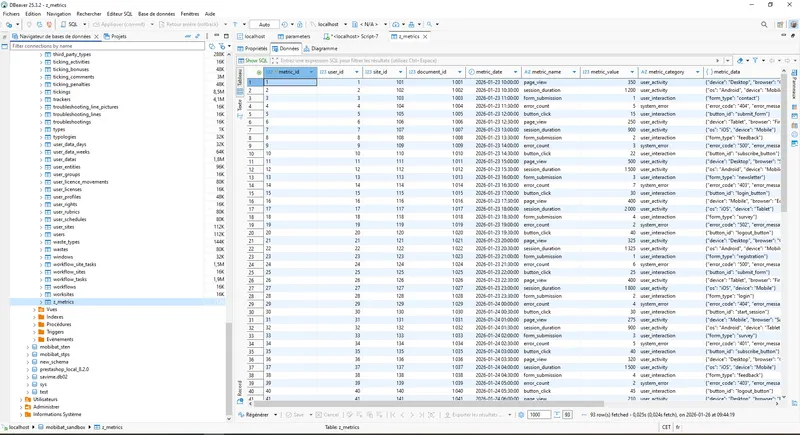Open the Fichiers menu
800x435 pixels.
(x=11, y=14)
